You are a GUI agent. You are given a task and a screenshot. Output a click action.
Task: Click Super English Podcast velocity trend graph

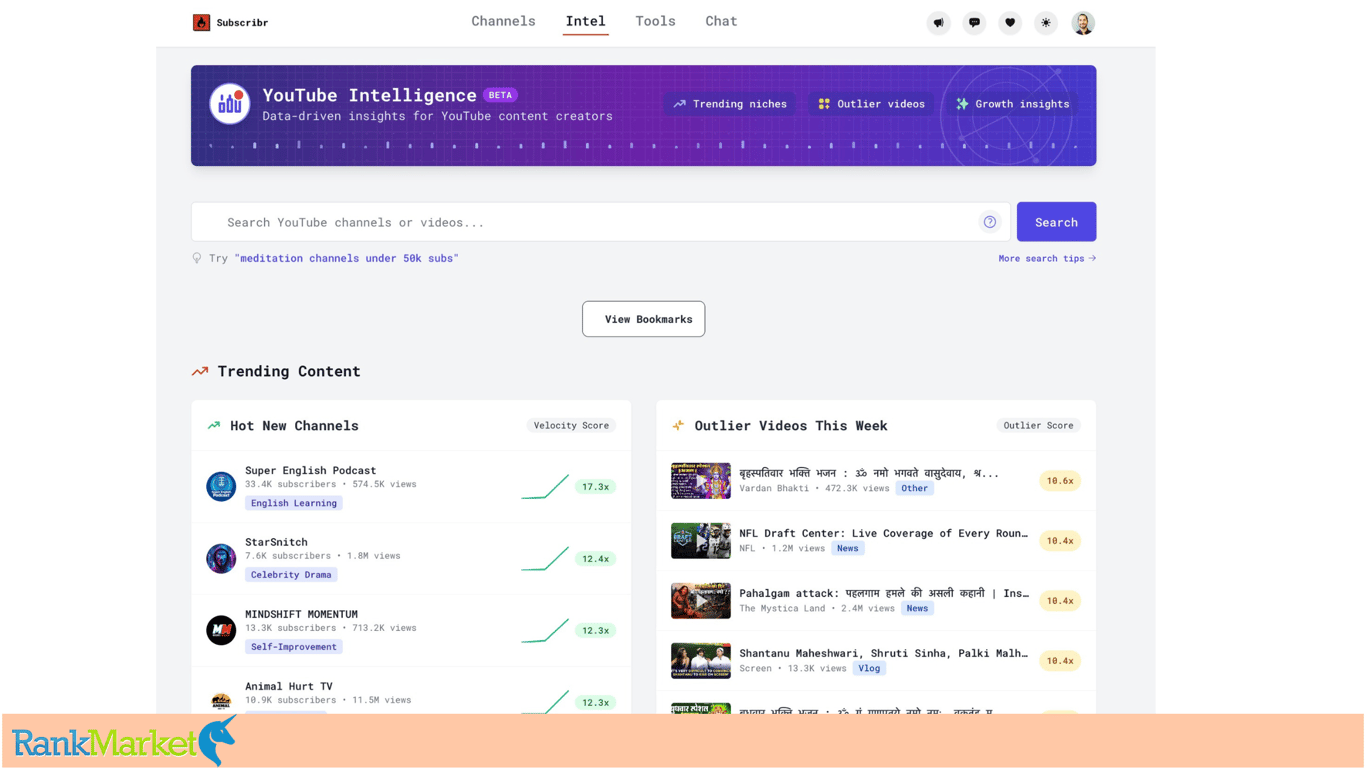point(545,486)
